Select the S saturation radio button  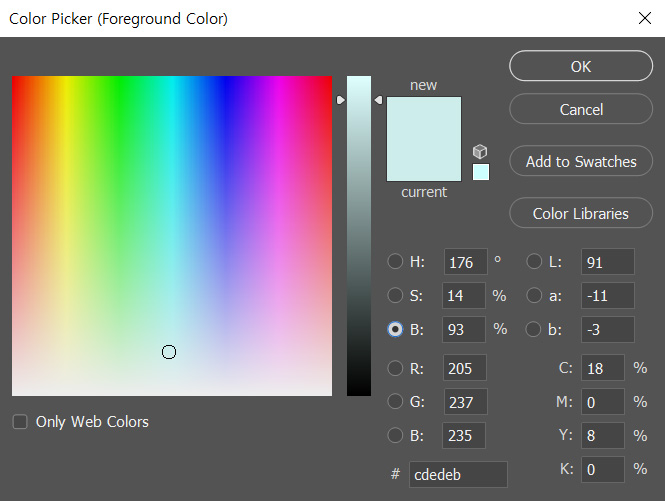pyautogui.click(x=395, y=295)
